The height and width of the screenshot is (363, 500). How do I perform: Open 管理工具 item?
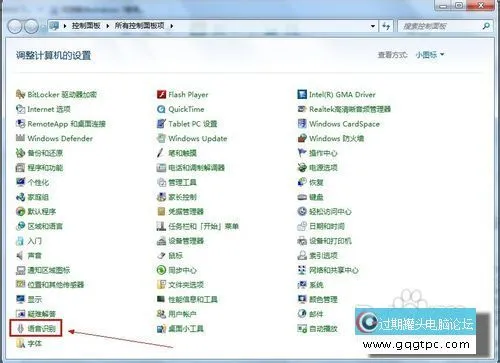(176, 182)
